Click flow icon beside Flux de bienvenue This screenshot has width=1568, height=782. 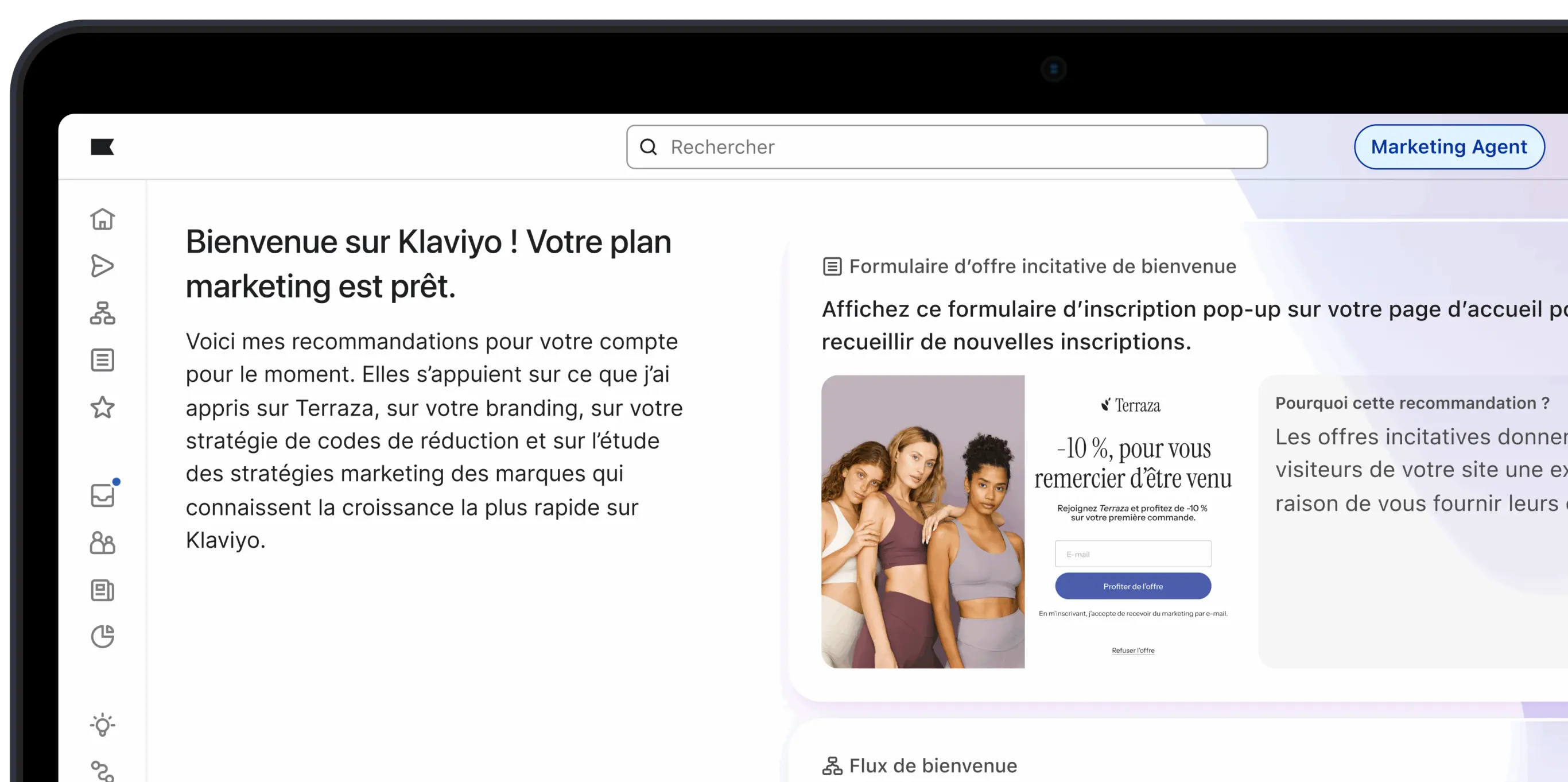pos(832,765)
